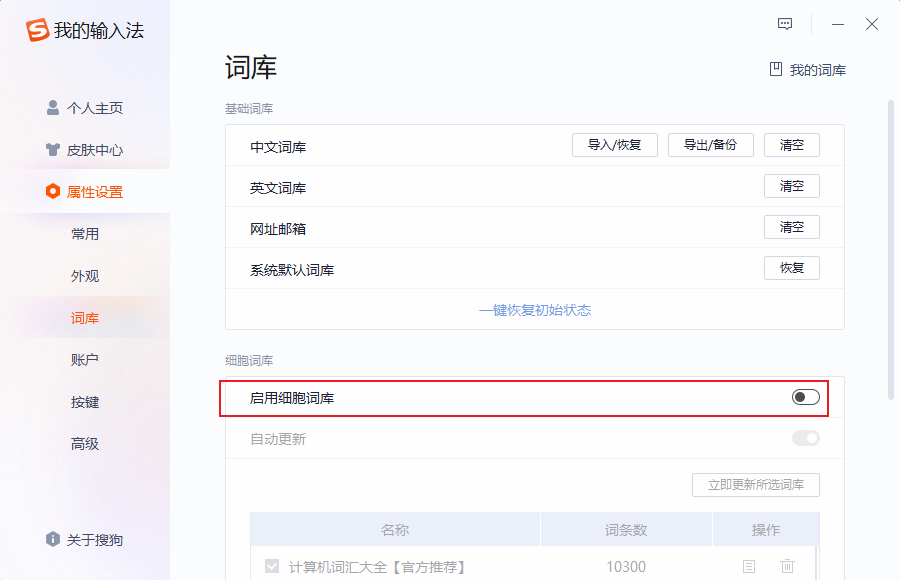Switch to 常用 settings tab
900x580 pixels.
(85, 234)
